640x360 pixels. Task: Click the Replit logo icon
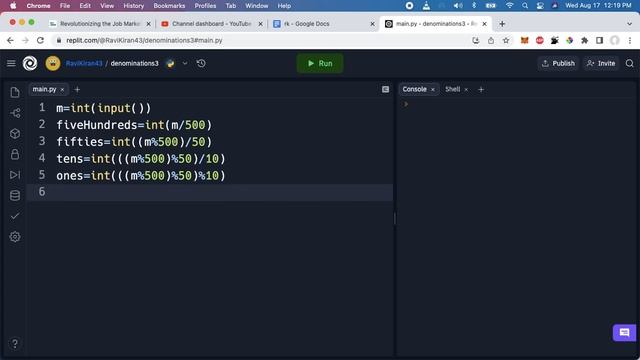[30, 63]
